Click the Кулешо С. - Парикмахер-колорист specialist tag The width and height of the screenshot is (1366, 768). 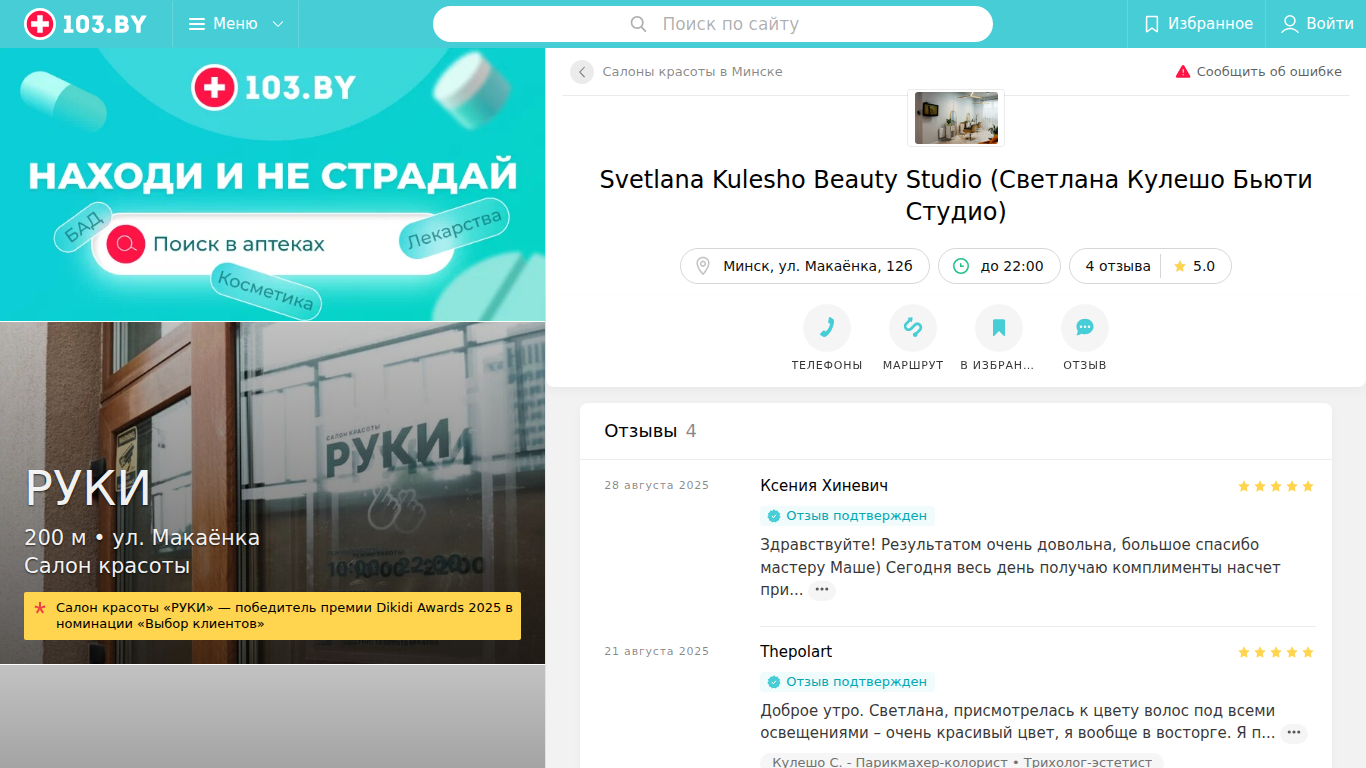pos(961,762)
